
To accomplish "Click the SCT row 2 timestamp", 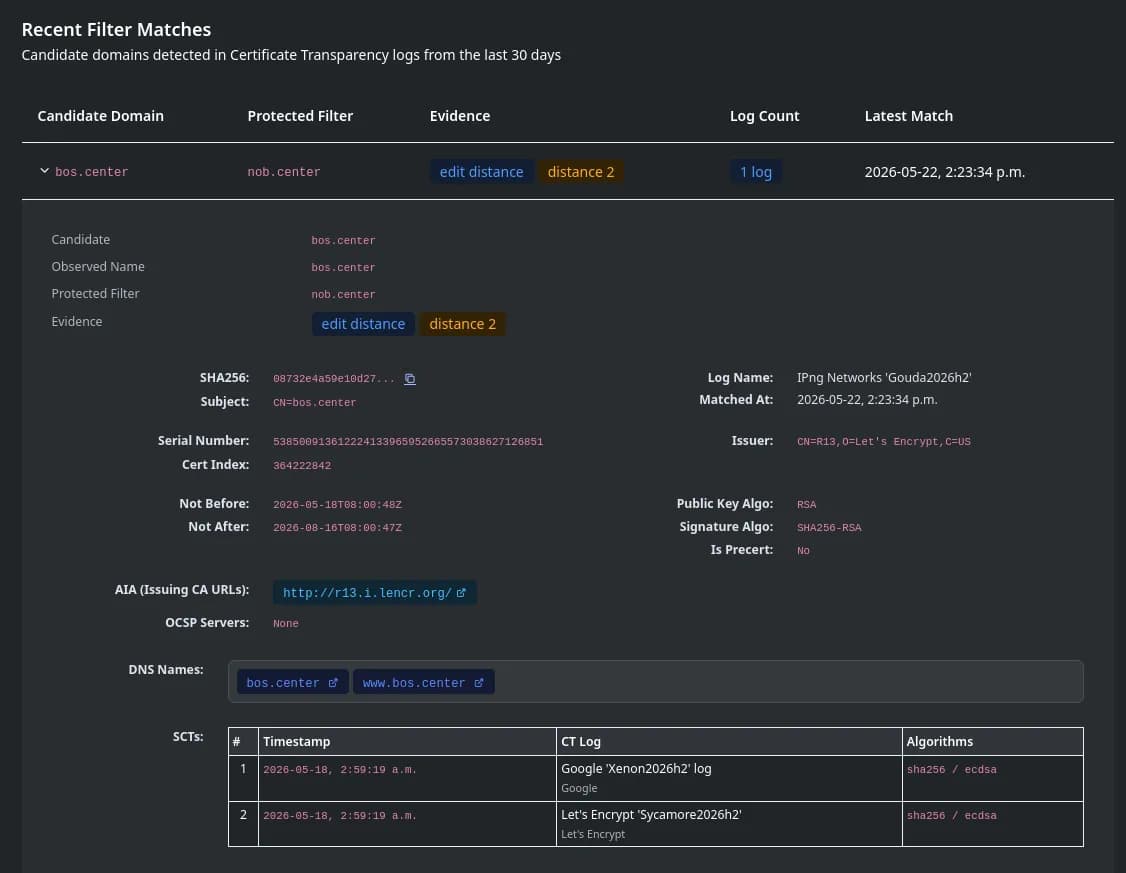I will (340, 816).
